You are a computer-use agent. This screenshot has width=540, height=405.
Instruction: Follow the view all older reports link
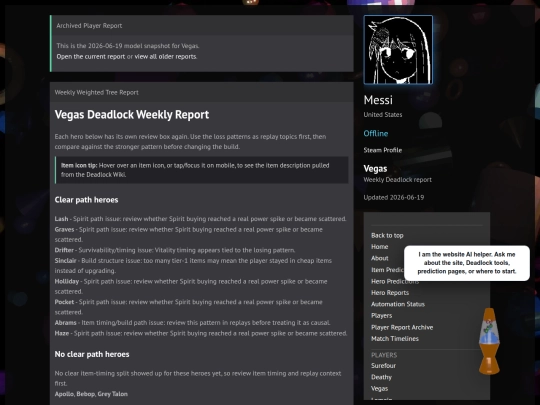(165, 56)
